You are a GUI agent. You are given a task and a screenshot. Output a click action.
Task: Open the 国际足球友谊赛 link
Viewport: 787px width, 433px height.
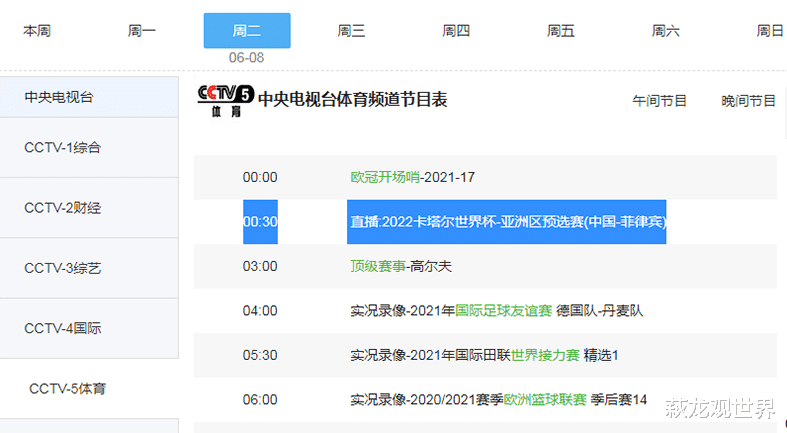tap(503, 311)
